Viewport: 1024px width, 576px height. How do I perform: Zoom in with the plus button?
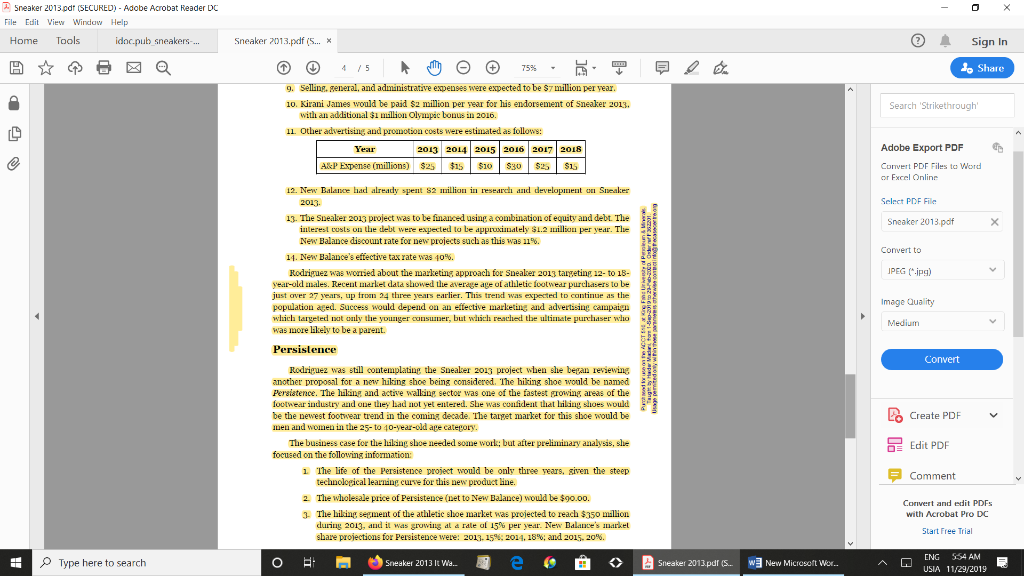[x=492, y=68]
